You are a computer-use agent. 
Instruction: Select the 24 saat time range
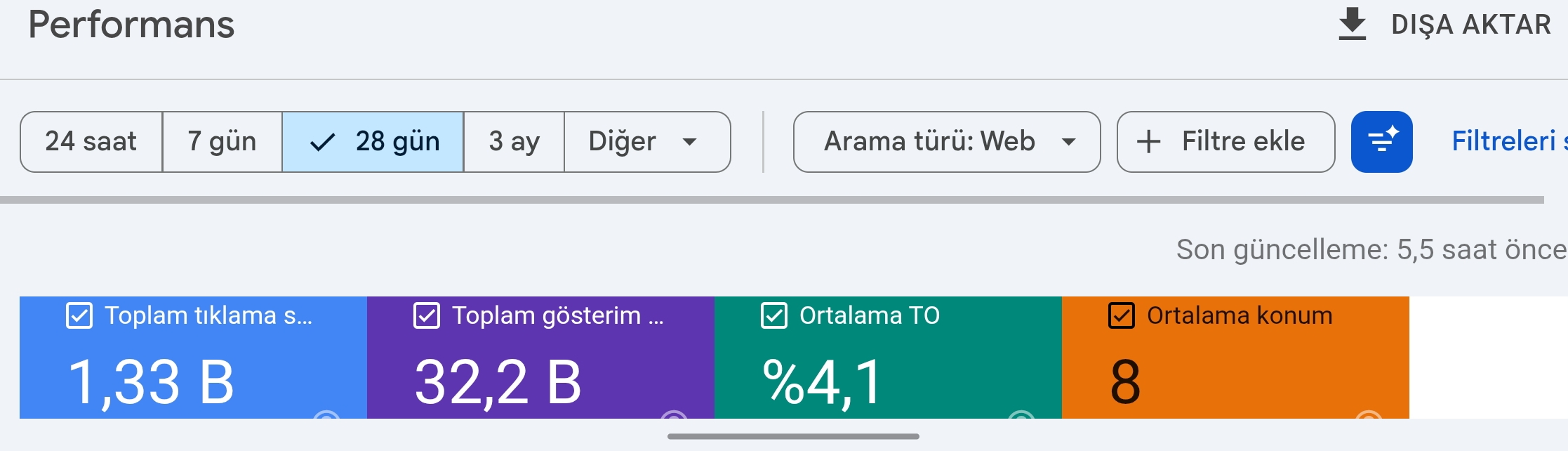pos(91,142)
